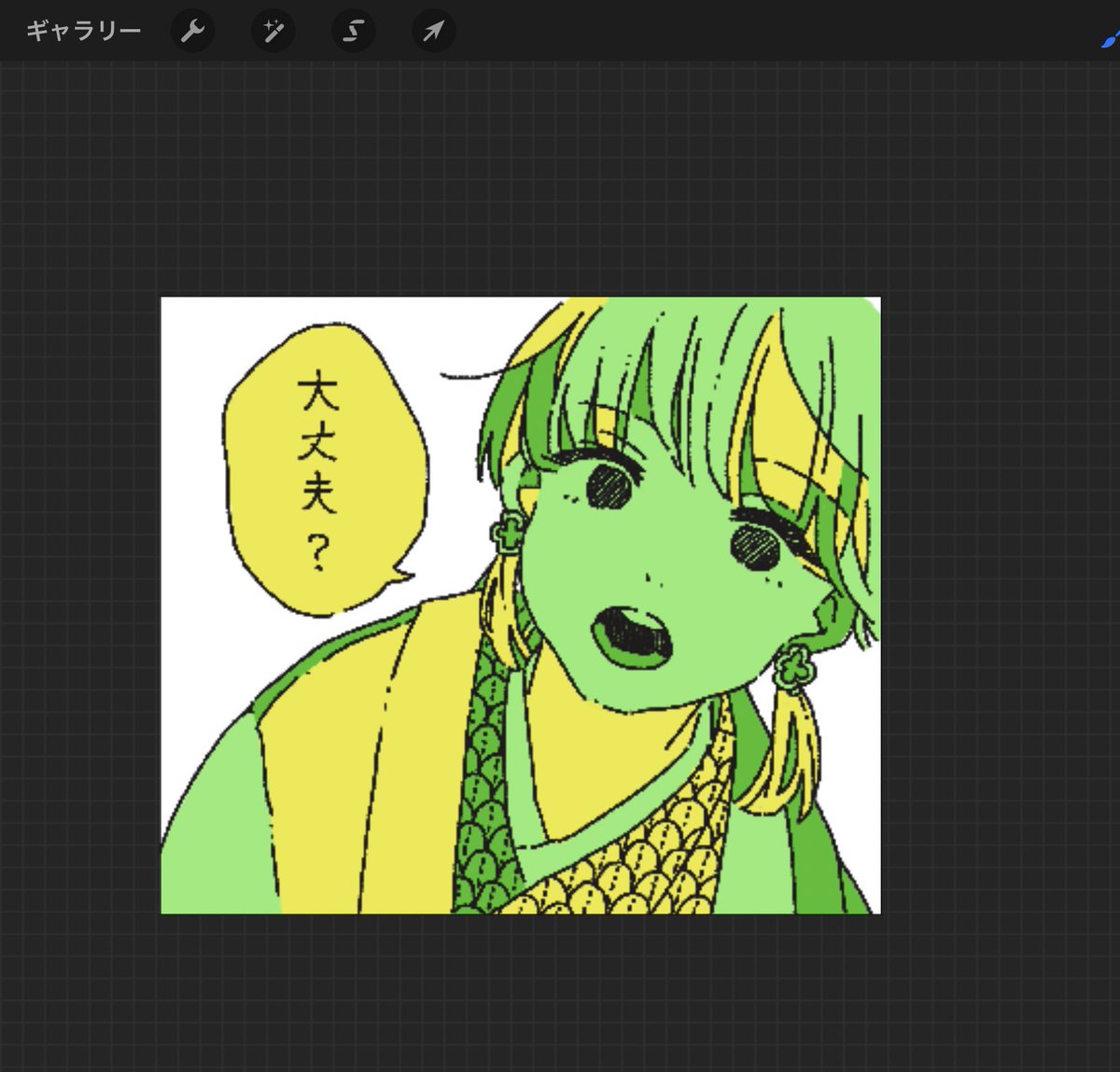Open the Actions wrench menu
Viewport: 1120px width, 1072px height.
192,32
